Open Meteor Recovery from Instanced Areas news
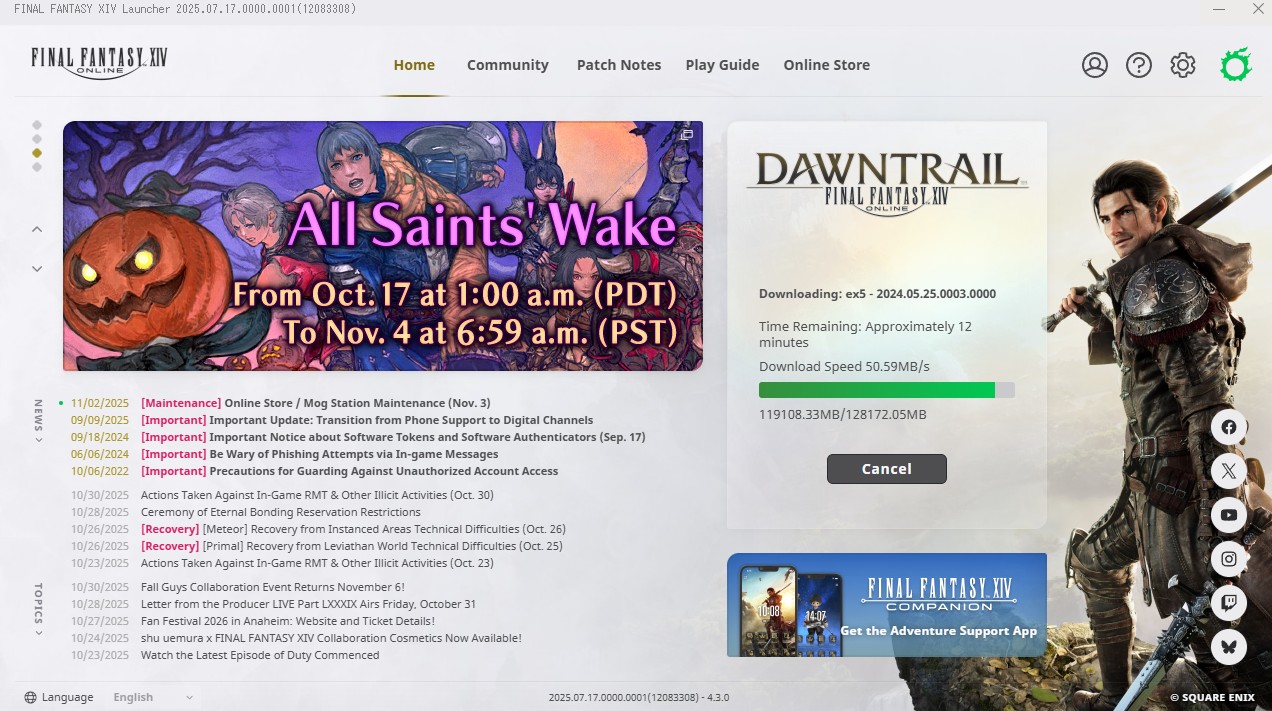 tap(353, 529)
